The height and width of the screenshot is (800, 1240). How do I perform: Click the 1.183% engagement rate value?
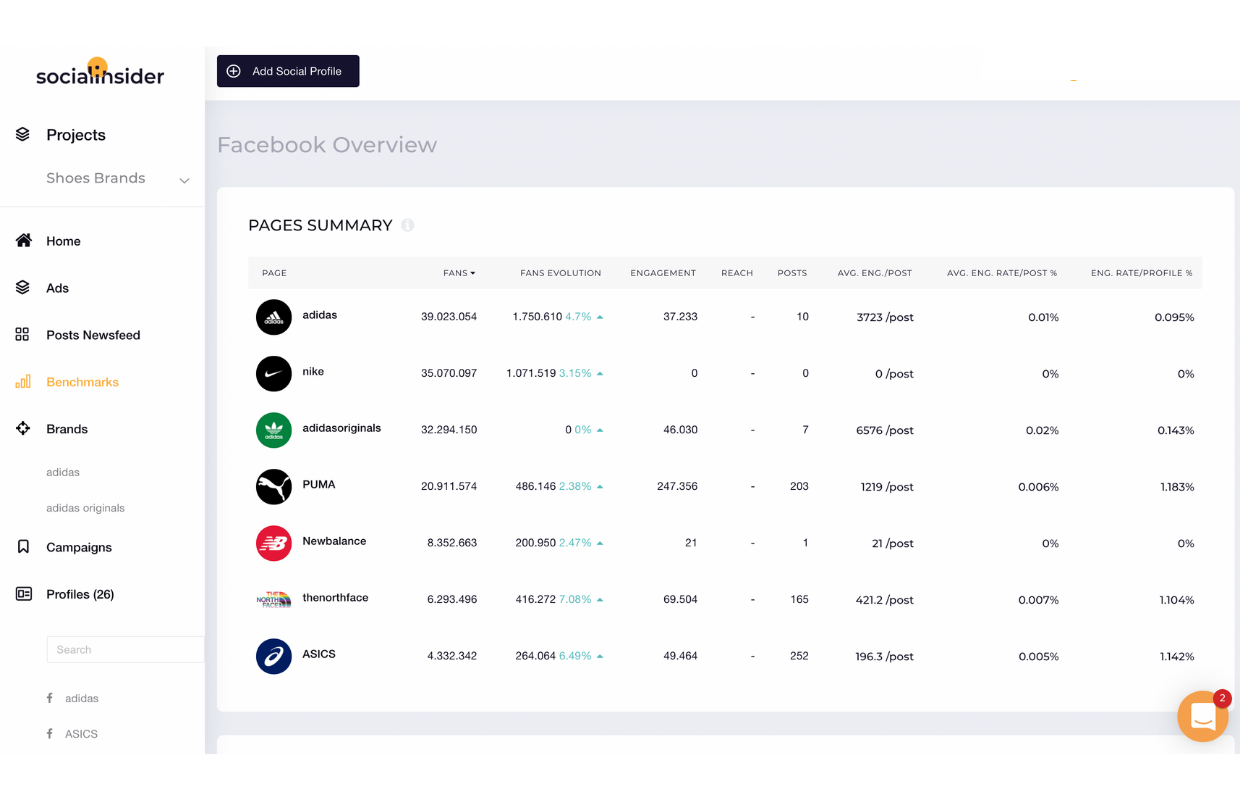(1176, 487)
